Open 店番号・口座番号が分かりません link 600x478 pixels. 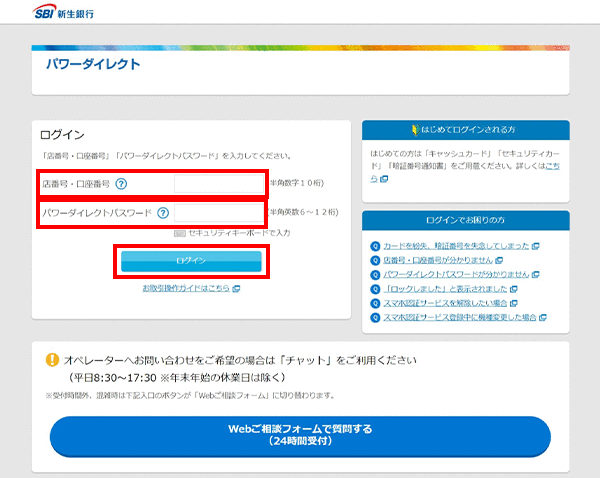[x=438, y=260]
